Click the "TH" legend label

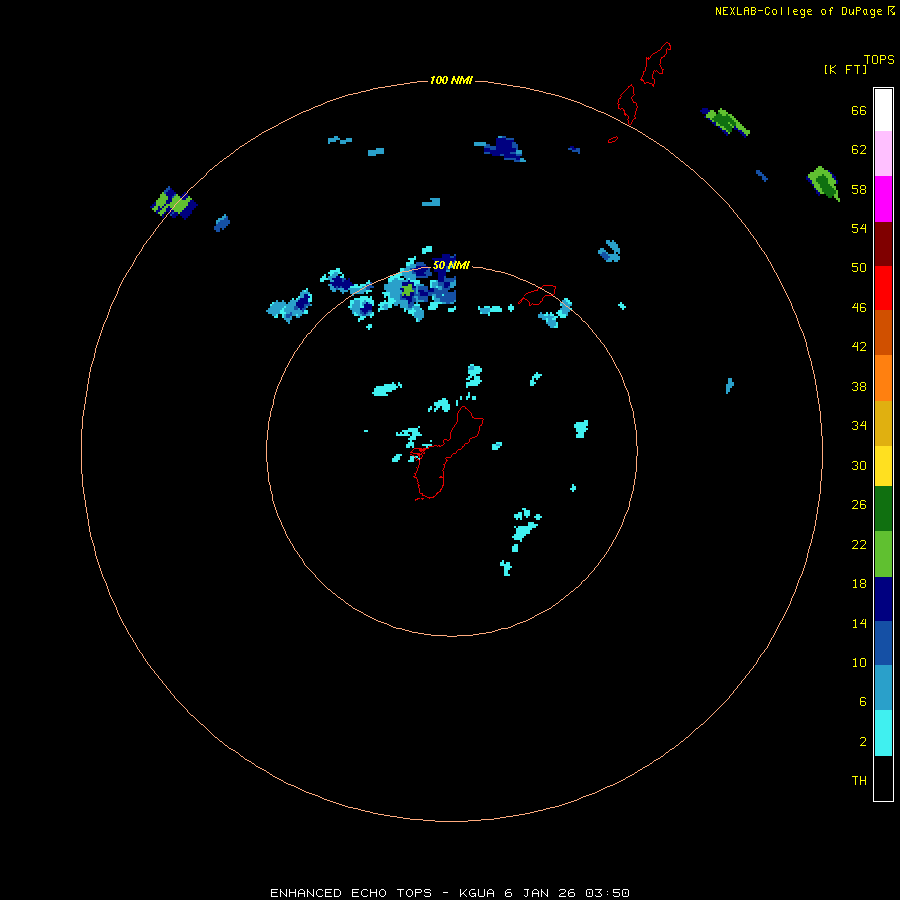point(859,780)
